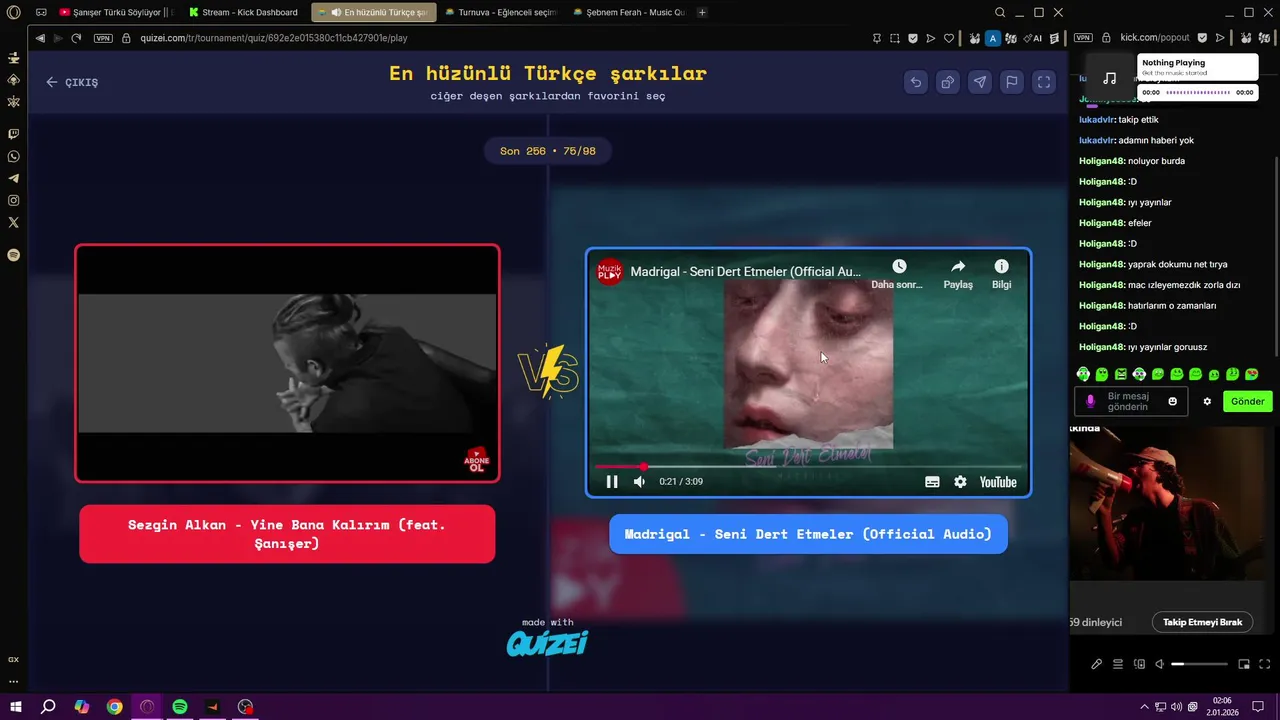Screen dimensions: 1280x720
Task: Open Spotify from taskbar
Action: (x=180, y=706)
